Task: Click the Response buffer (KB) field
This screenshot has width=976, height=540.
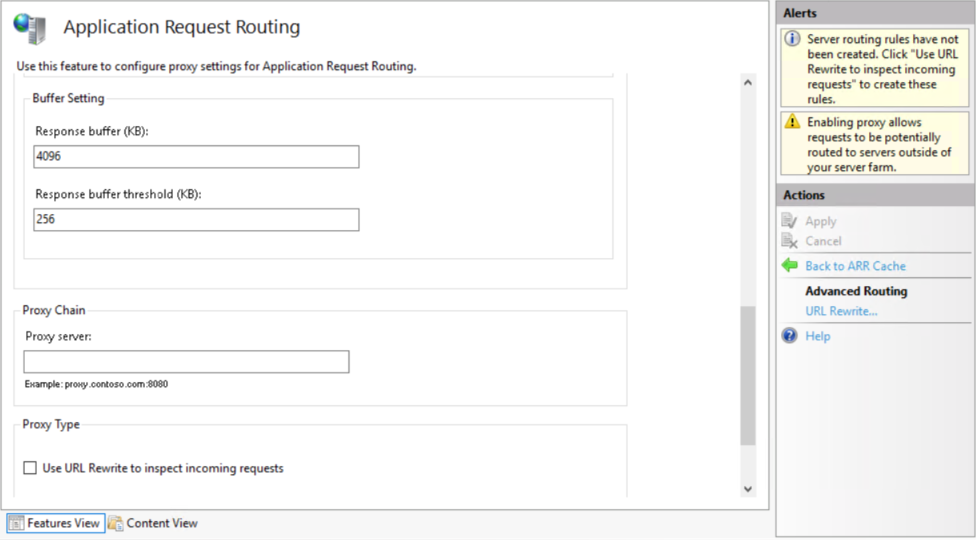Action: tap(196, 157)
